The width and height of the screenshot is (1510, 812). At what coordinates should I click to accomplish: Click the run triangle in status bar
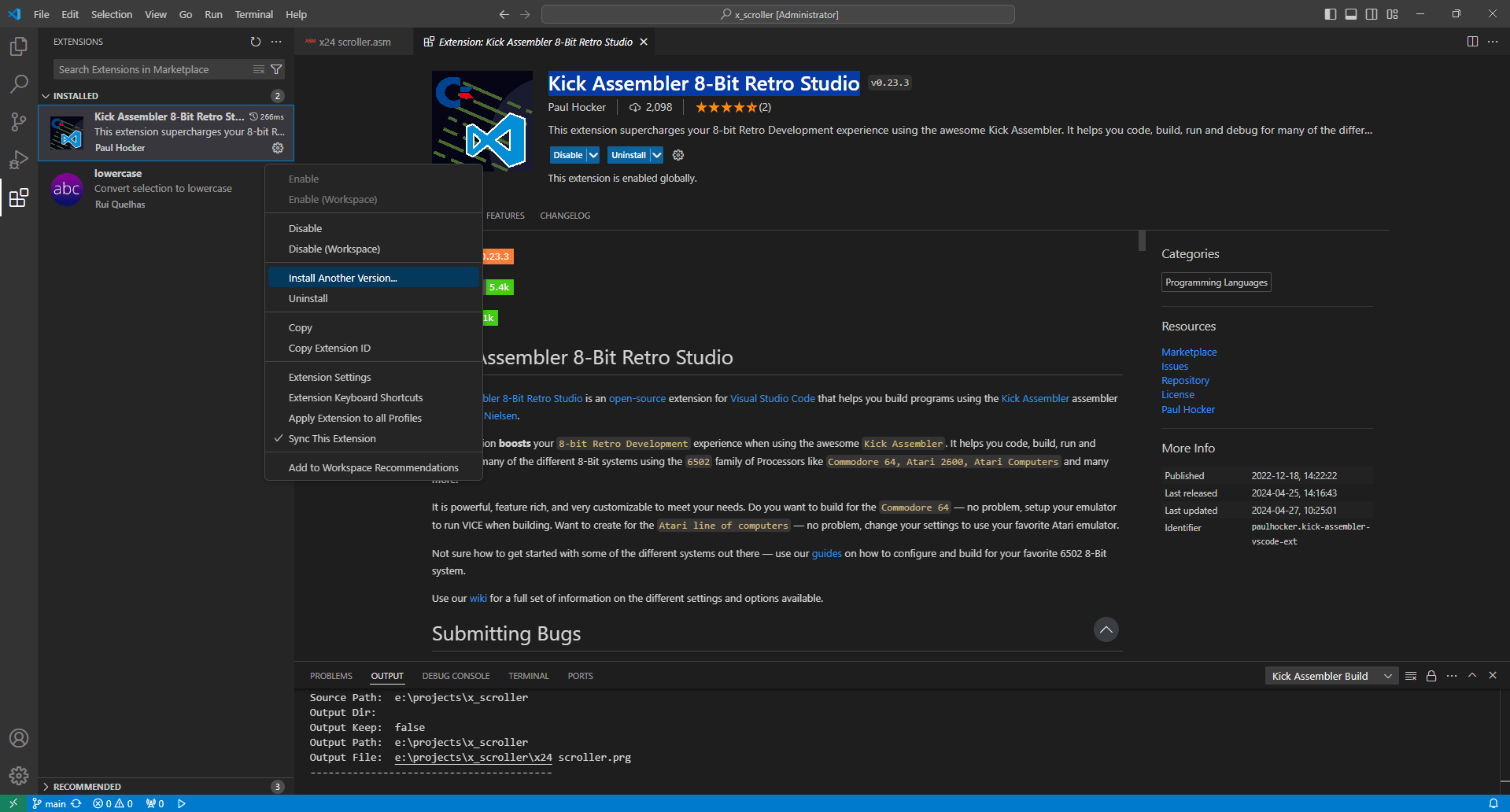[x=182, y=803]
